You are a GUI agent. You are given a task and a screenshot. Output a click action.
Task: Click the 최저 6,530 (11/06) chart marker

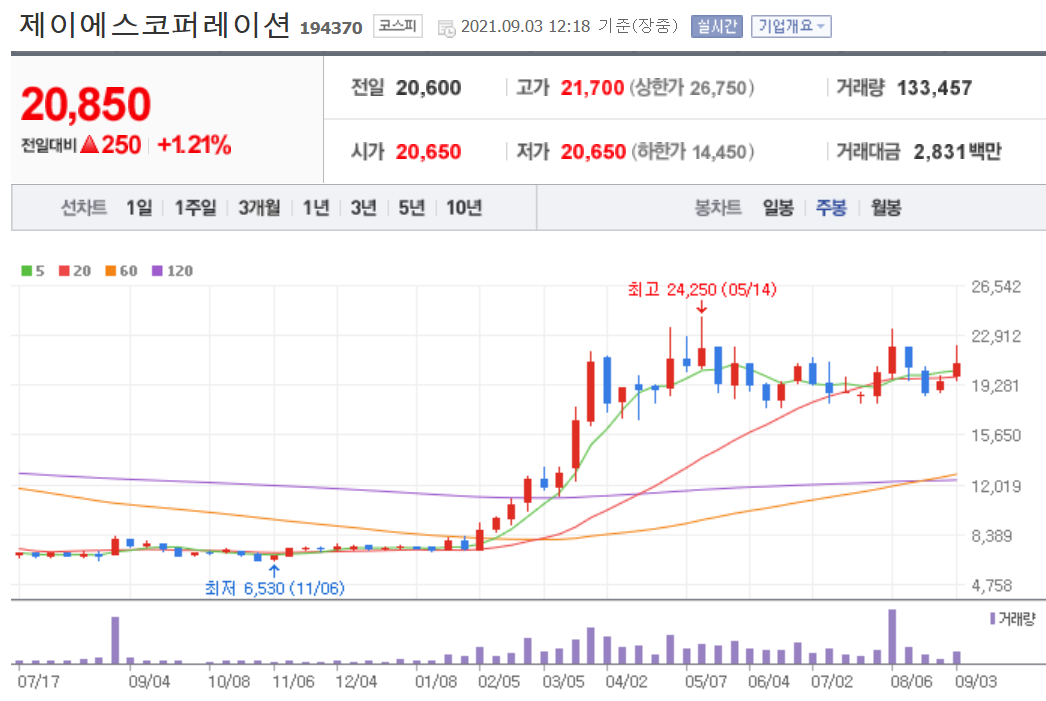pyautogui.click(x=274, y=588)
